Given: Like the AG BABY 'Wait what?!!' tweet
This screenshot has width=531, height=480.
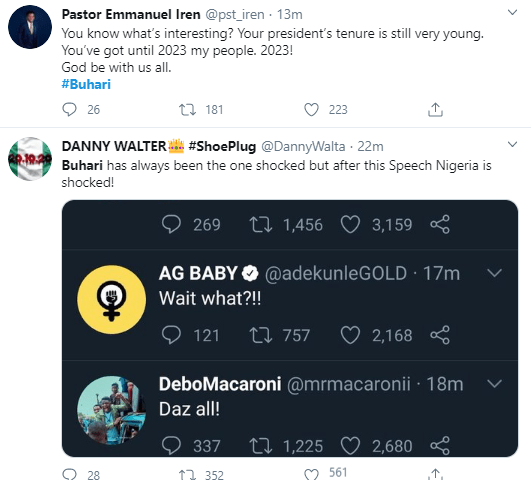Looking at the screenshot, I should 350,335.
